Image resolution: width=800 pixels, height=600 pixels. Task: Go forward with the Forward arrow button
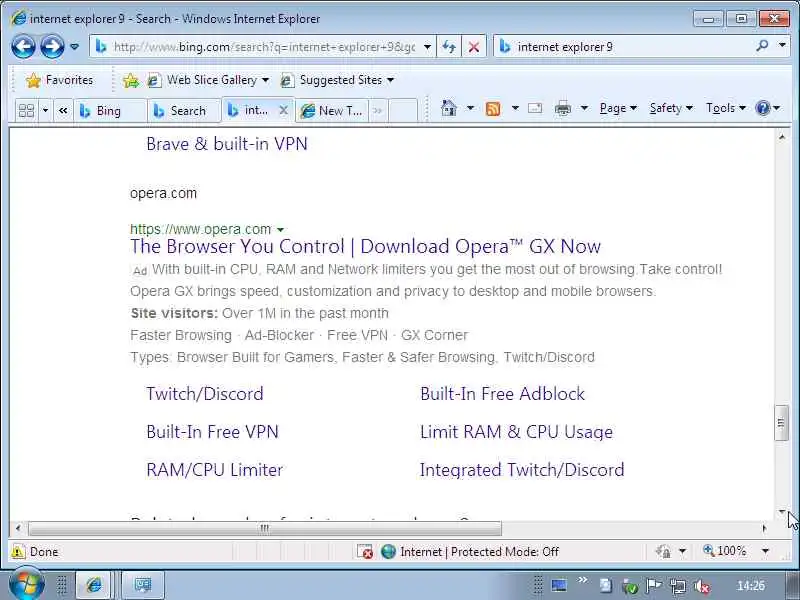coord(53,47)
